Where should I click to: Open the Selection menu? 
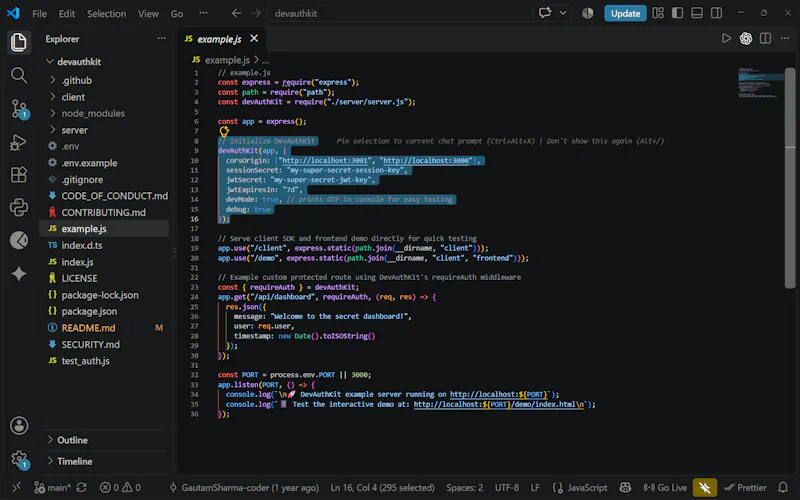point(106,14)
